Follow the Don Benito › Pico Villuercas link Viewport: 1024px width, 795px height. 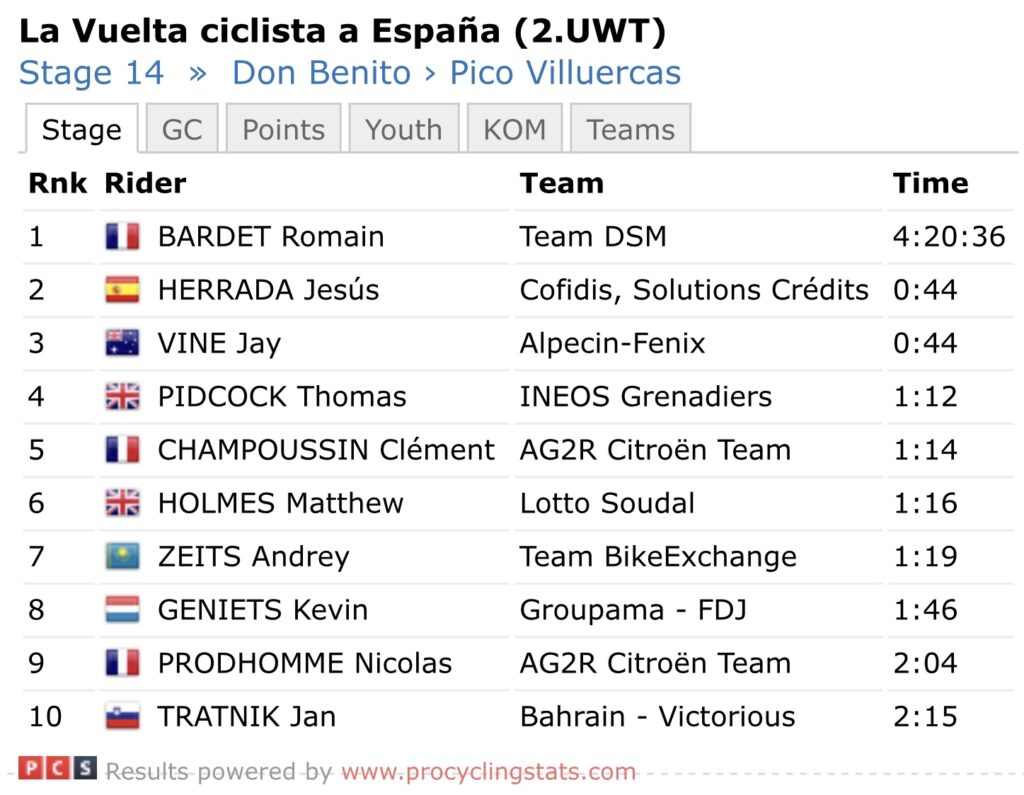[x=456, y=73]
